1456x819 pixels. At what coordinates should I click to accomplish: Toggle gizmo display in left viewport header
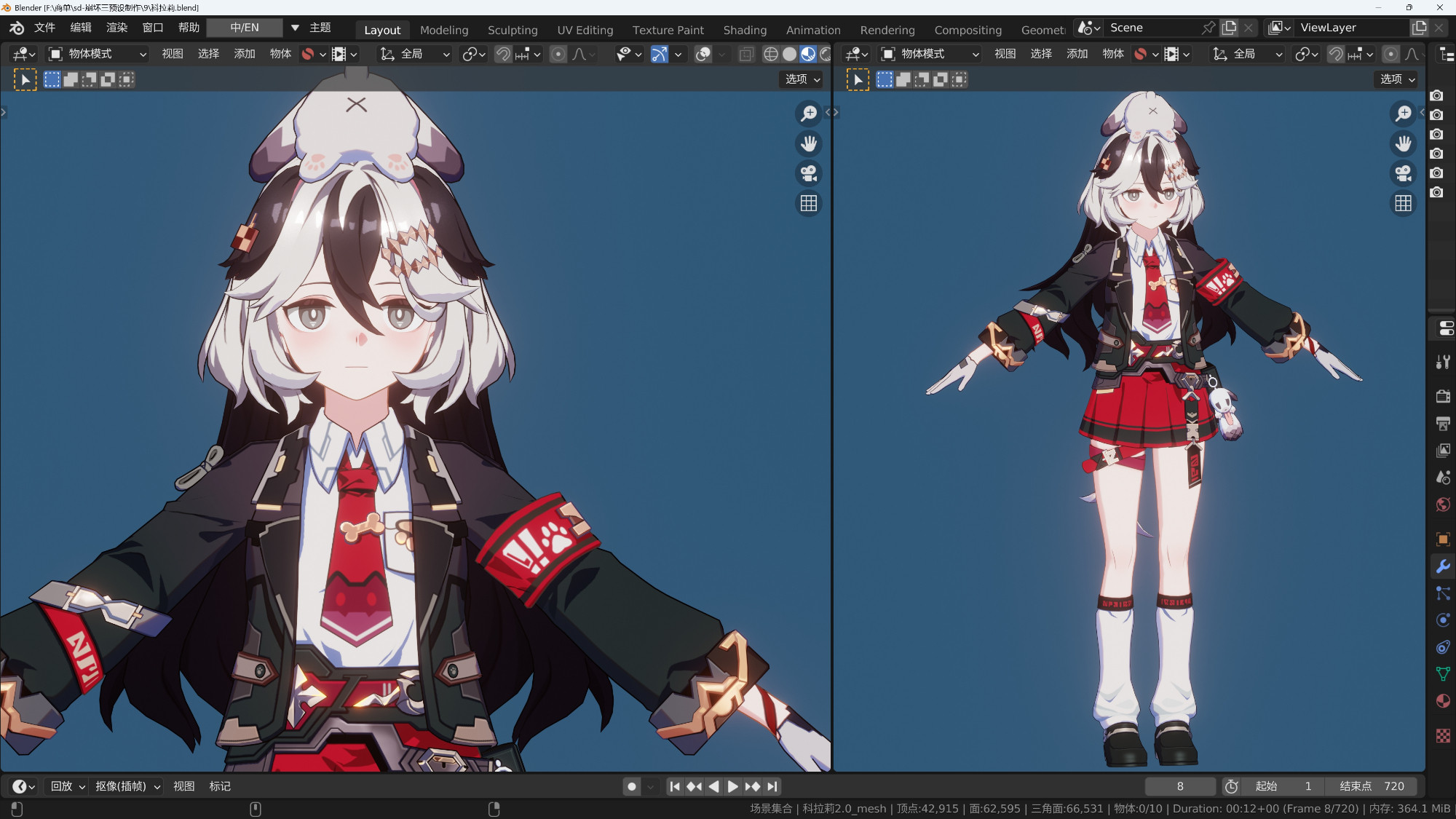[x=659, y=54]
